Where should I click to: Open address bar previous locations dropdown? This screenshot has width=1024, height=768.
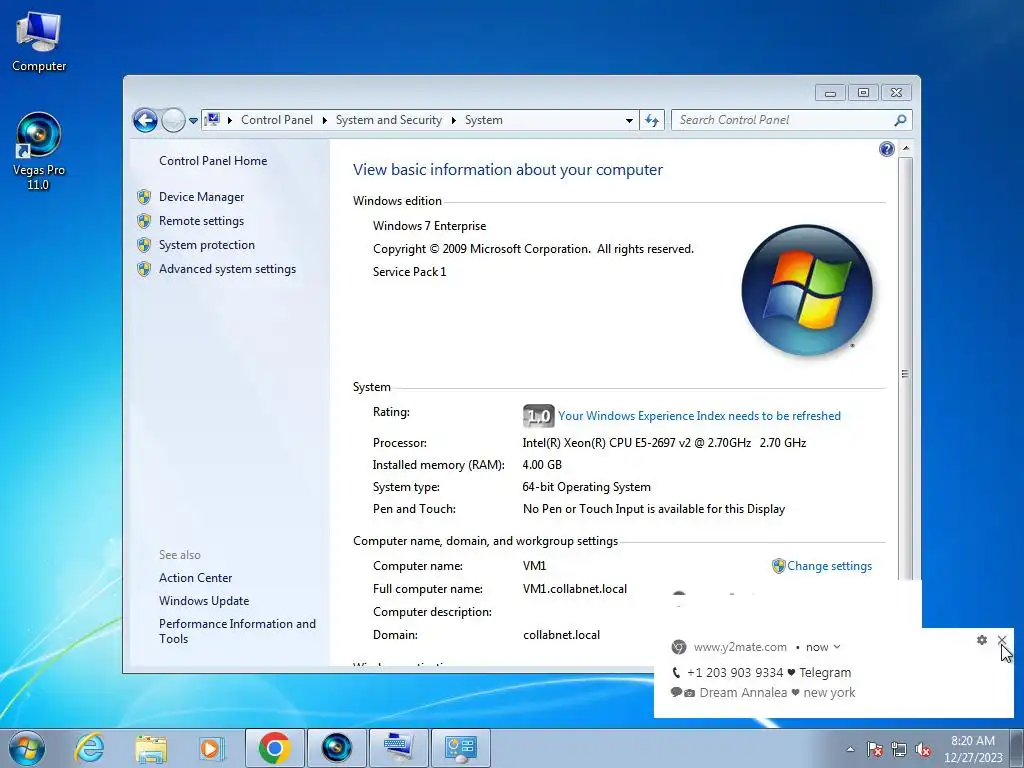click(x=629, y=120)
